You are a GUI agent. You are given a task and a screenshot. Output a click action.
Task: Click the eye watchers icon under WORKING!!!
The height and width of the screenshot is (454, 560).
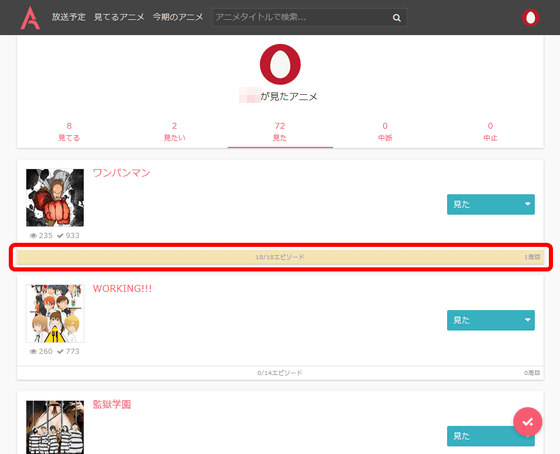click(x=33, y=351)
